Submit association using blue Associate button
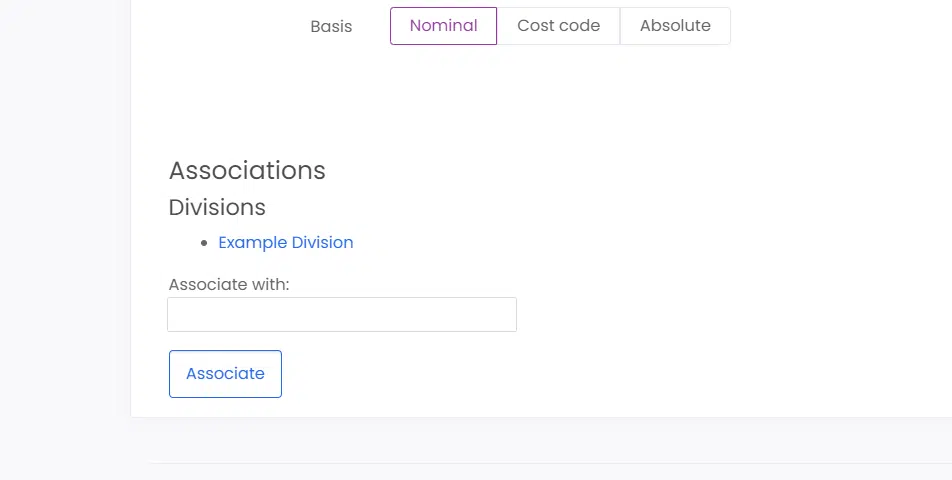The width and height of the screenshot is (952, 480). 225,374
